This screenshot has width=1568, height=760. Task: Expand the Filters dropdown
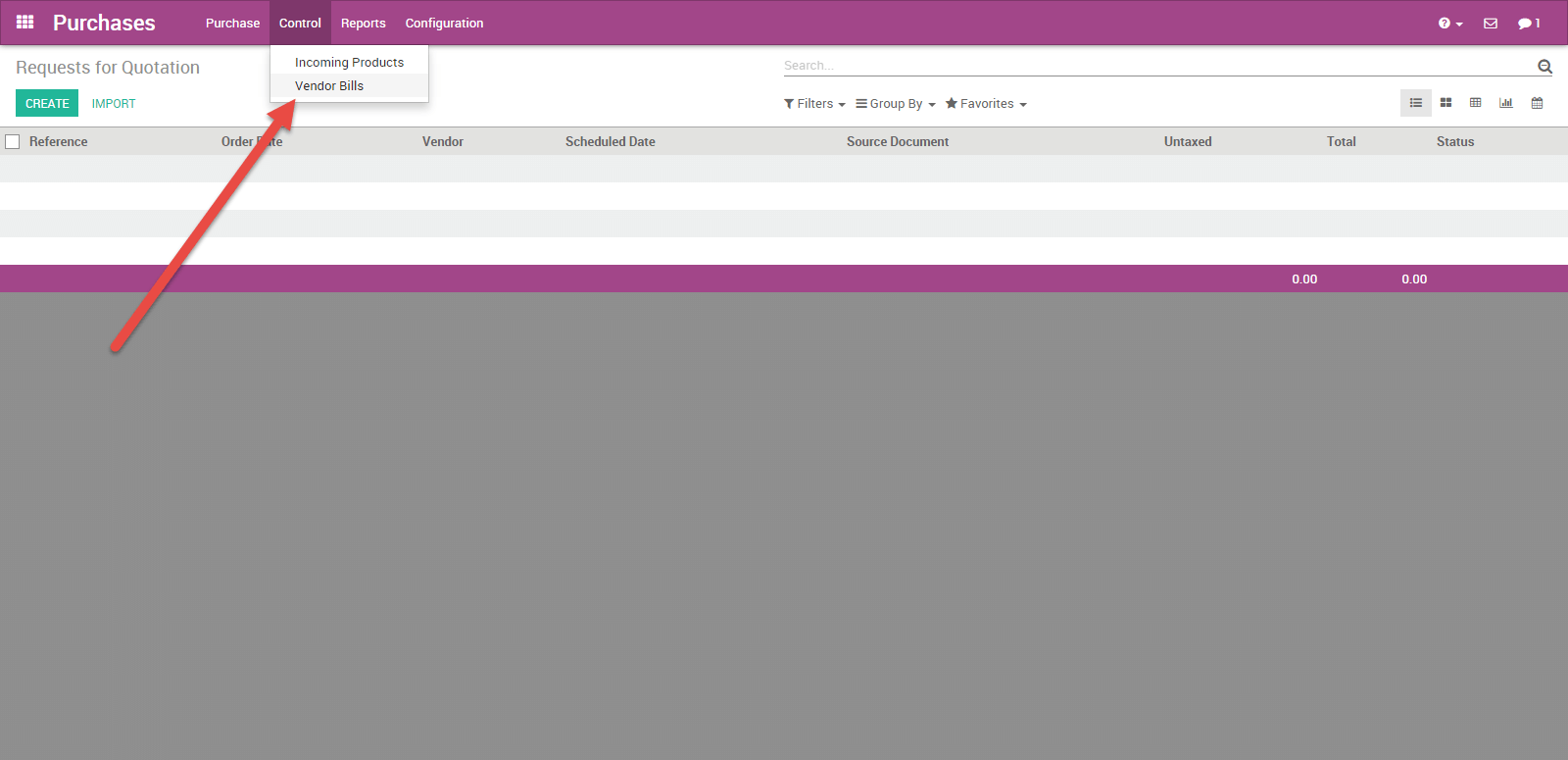(814, 104)
